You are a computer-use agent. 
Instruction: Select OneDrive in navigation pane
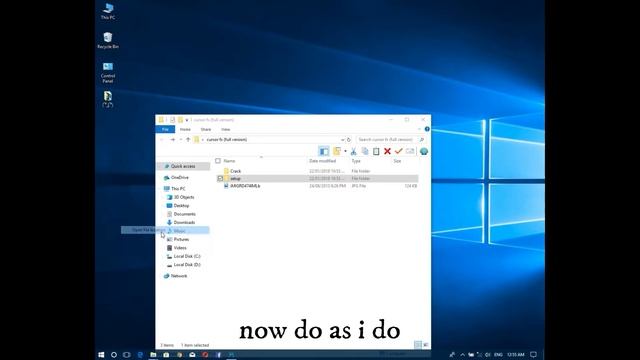click(180, 178)
